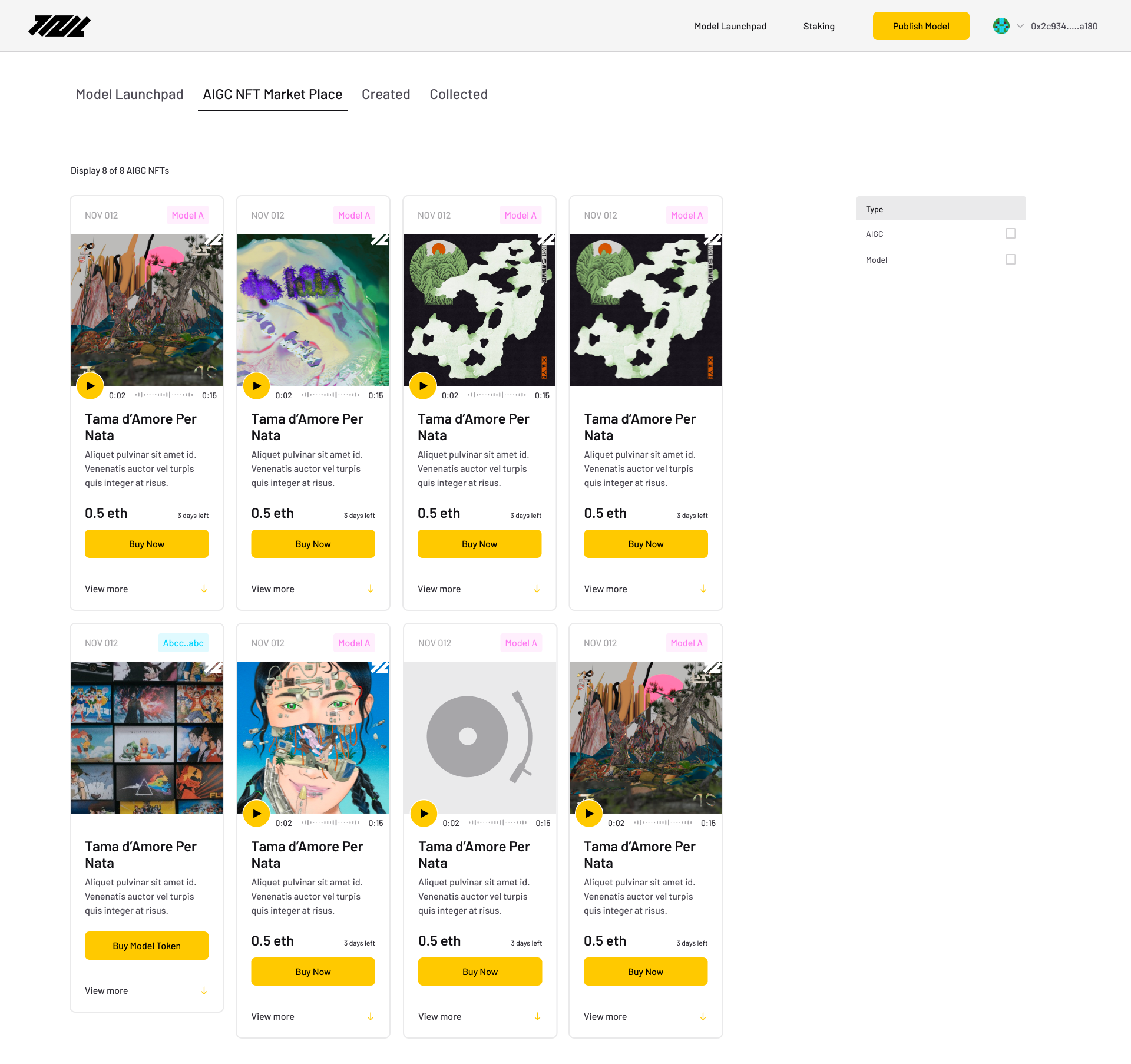Click the Buy Model Token button
This screenshot has width=1131, height=1064.
point(147,946)
